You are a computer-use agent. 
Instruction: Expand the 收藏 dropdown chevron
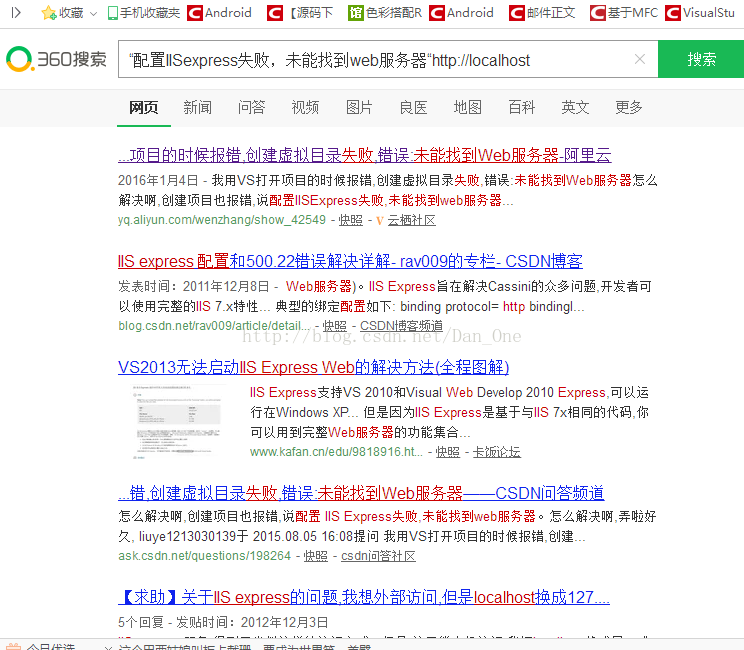(93, 14)
